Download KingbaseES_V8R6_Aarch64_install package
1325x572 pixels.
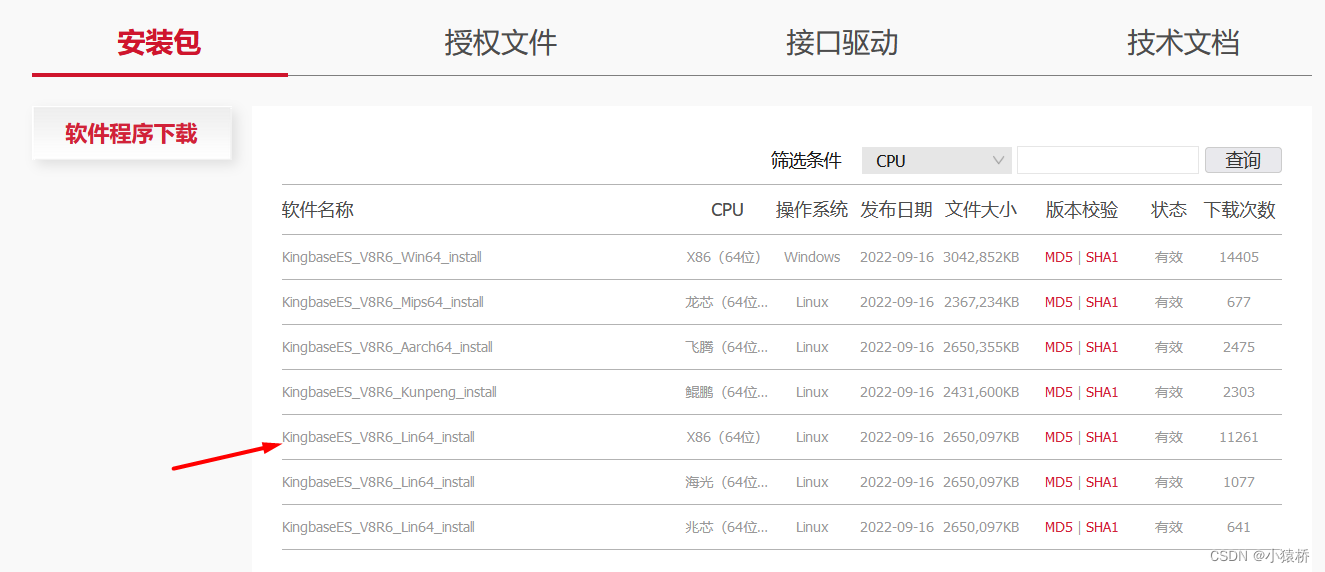(x=387, y=347)
